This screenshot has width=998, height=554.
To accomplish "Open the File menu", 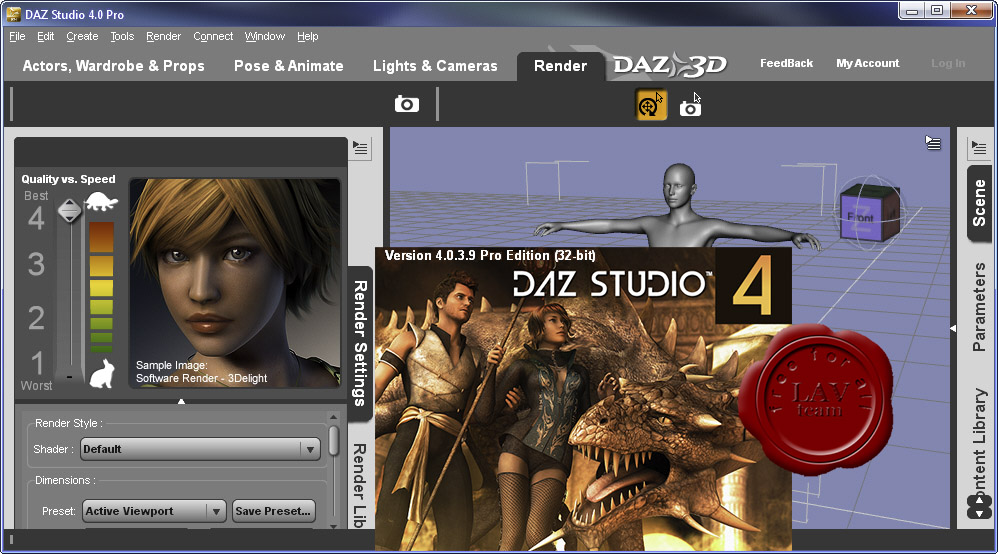I will (17, 36).
